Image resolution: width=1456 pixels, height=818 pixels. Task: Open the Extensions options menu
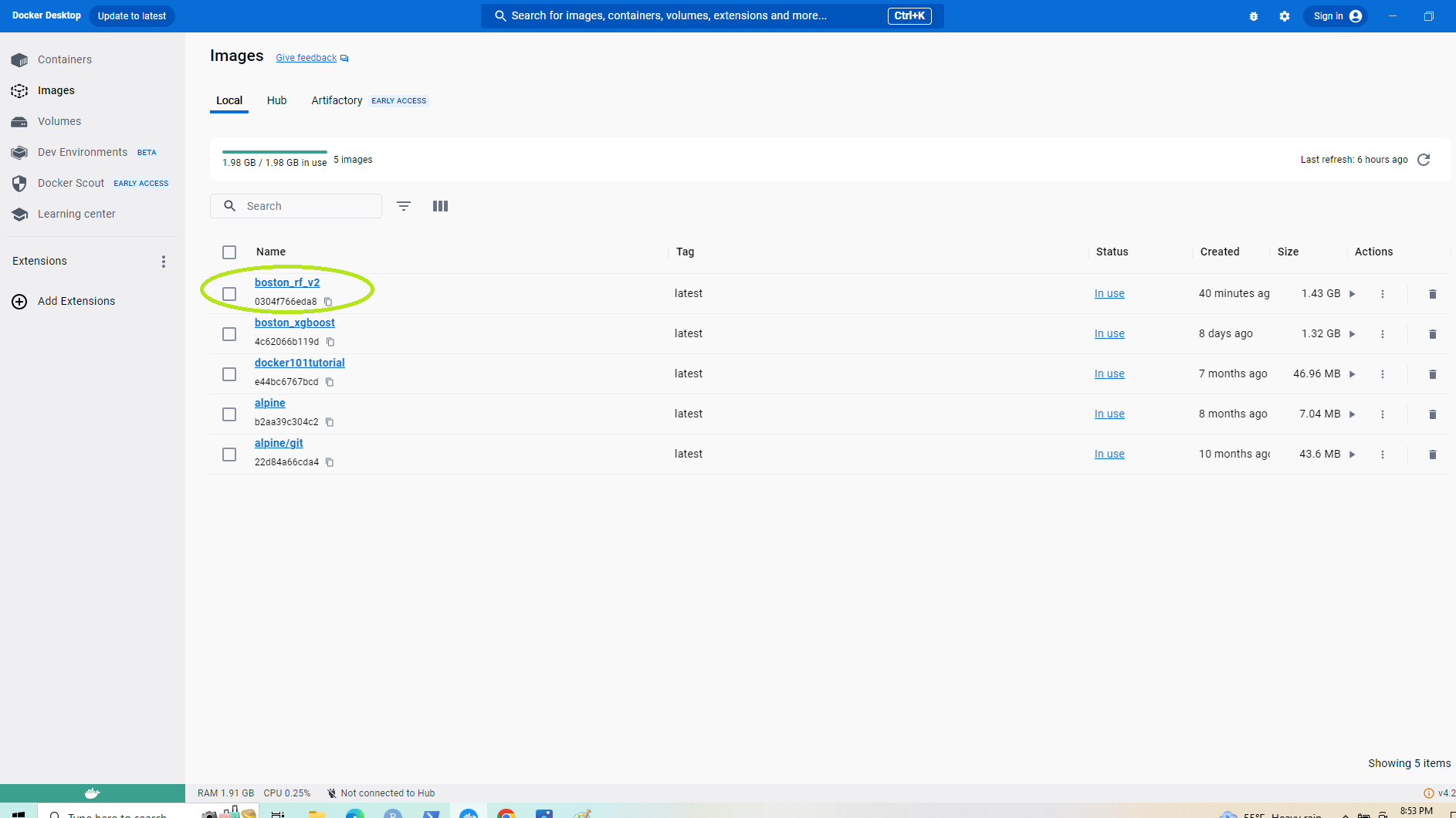pos(163,262)
